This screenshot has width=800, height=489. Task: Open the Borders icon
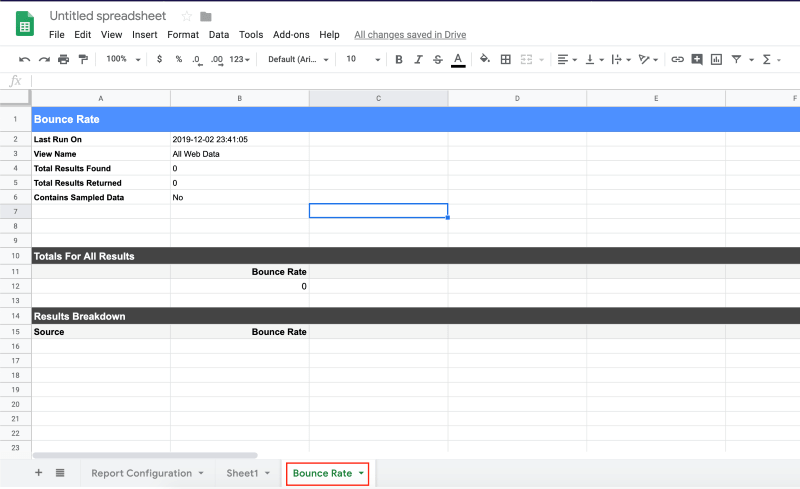(506, 60)
